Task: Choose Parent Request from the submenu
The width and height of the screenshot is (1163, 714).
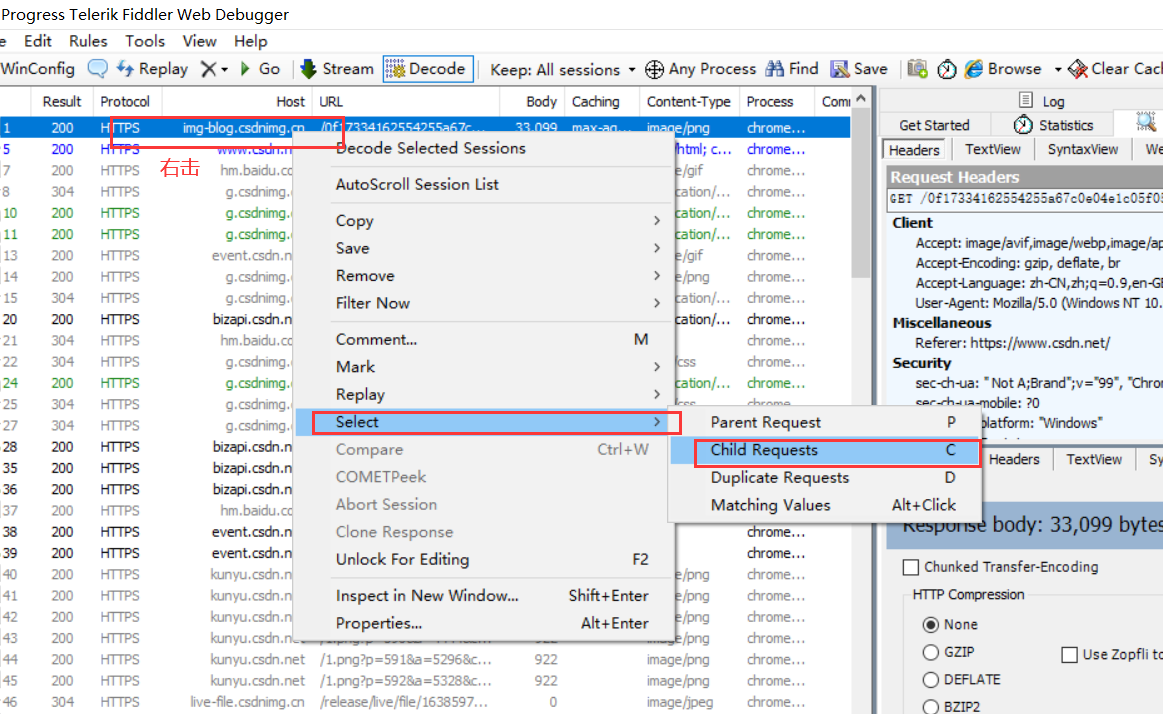Action: click(x=826, y=423)
